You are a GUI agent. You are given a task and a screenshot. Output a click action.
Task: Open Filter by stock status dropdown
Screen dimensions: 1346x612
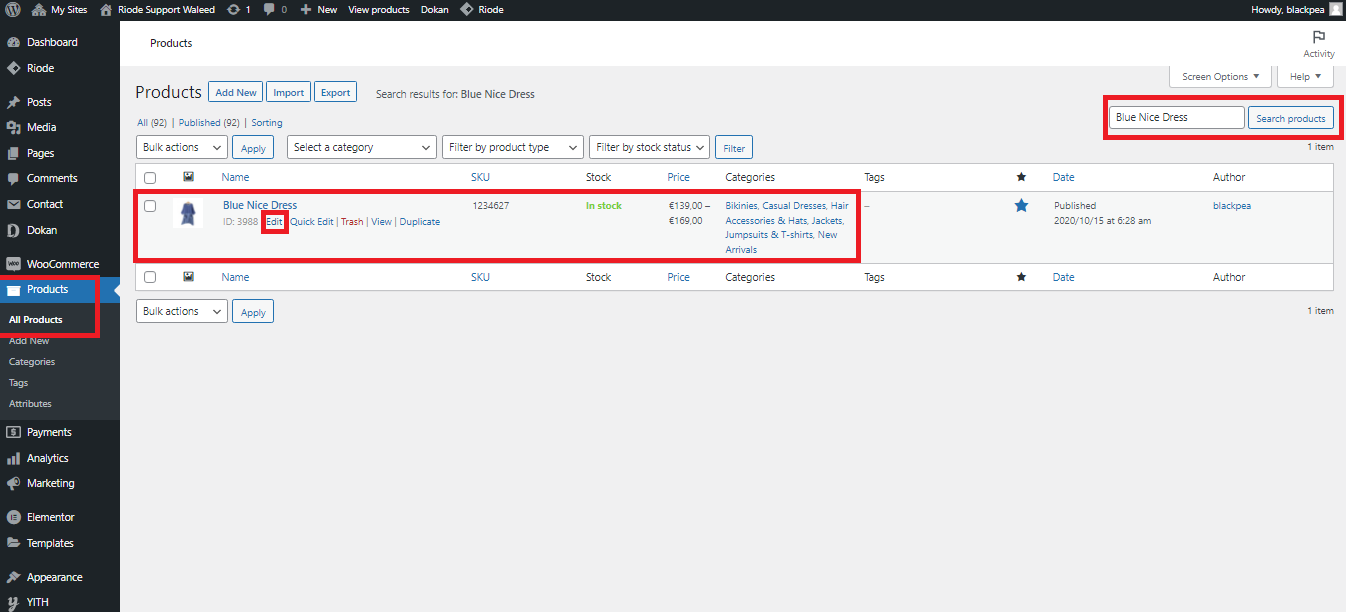(x=649, y=147)
